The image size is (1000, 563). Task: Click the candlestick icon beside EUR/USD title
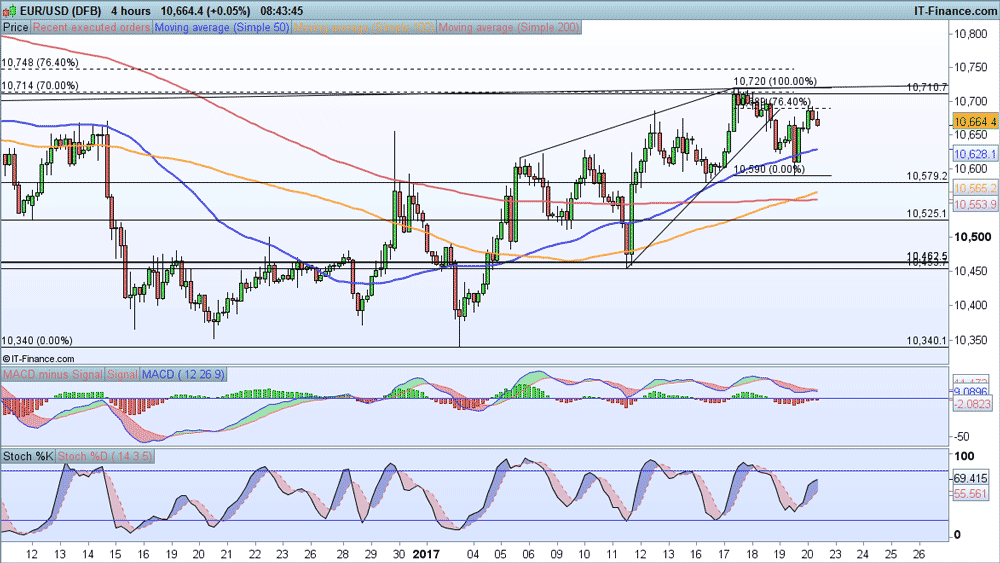pos(9,11)
